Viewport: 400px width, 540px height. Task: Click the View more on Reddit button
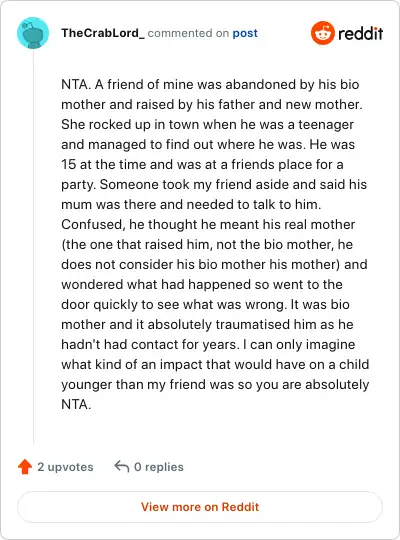coord(200,507)
